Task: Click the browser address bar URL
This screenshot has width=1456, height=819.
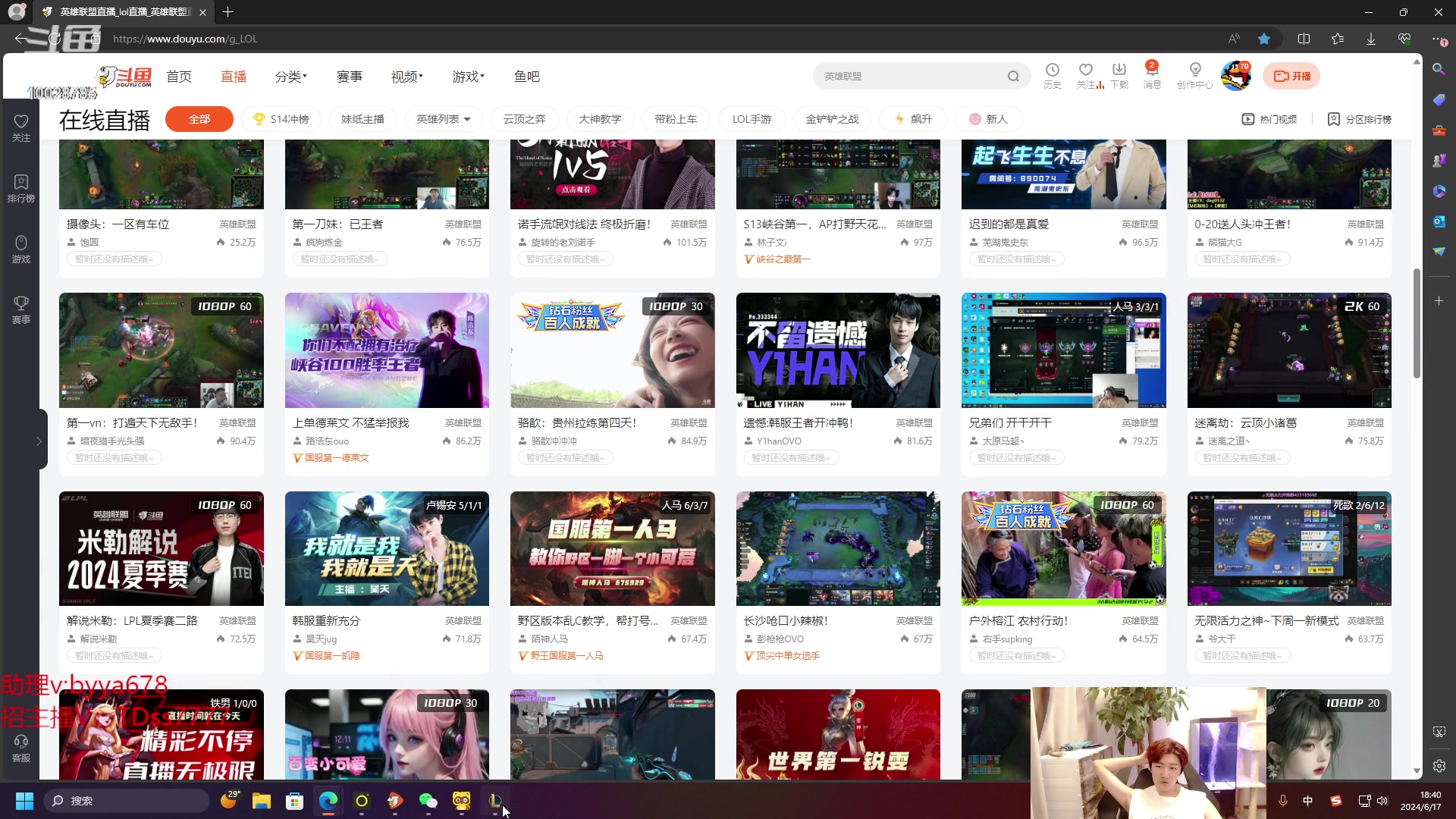Action: click(185, 39)
